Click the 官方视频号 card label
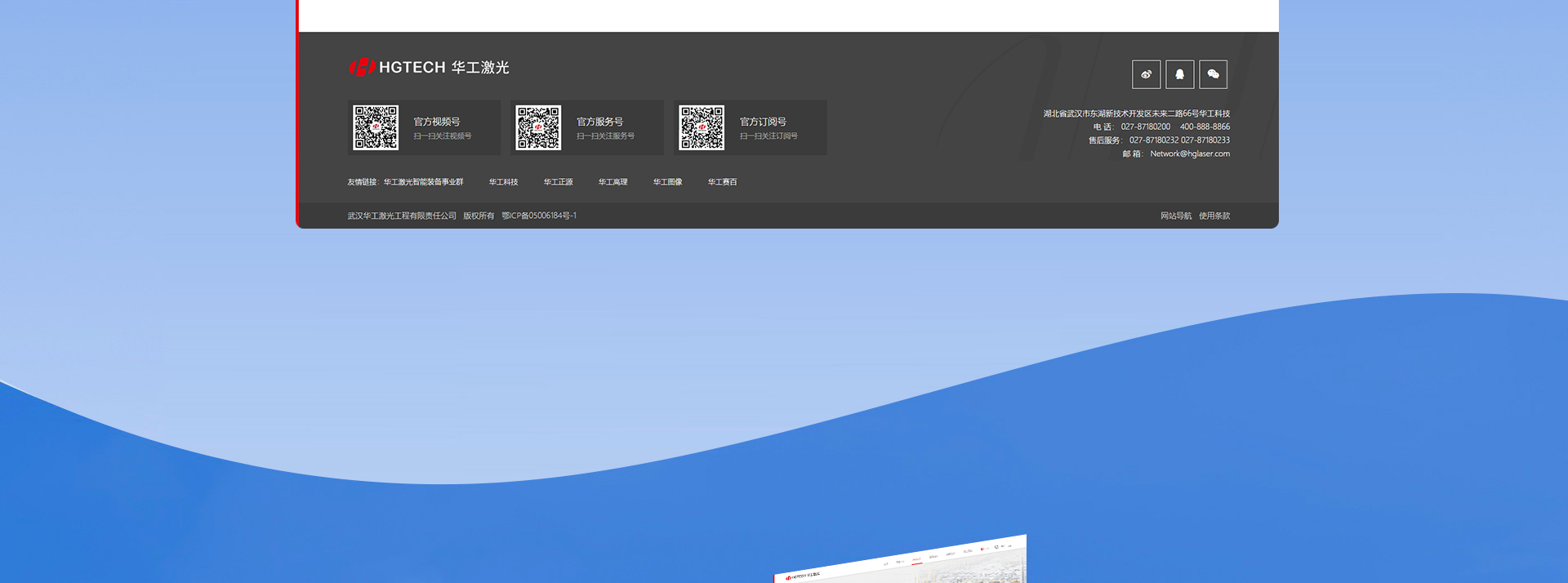The height and width of the screenshot is (583, 1568). point(437,122)
